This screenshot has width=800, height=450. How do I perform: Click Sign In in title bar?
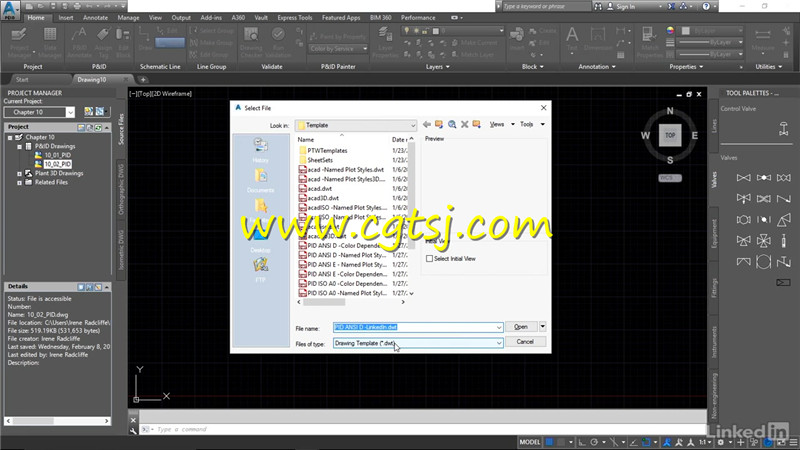tap(626, 7)
